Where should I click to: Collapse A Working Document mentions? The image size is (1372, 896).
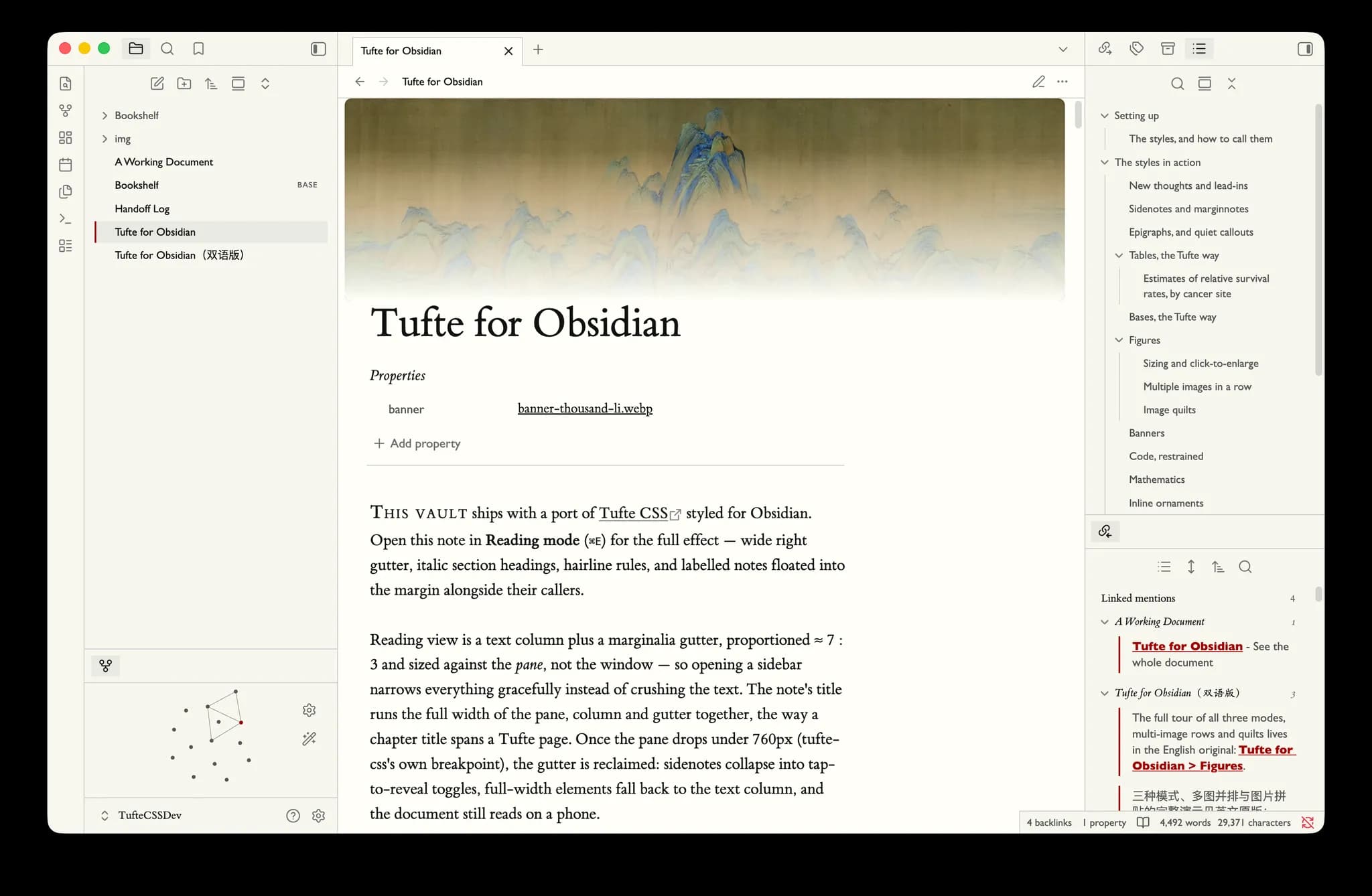tap(1105, 622)
